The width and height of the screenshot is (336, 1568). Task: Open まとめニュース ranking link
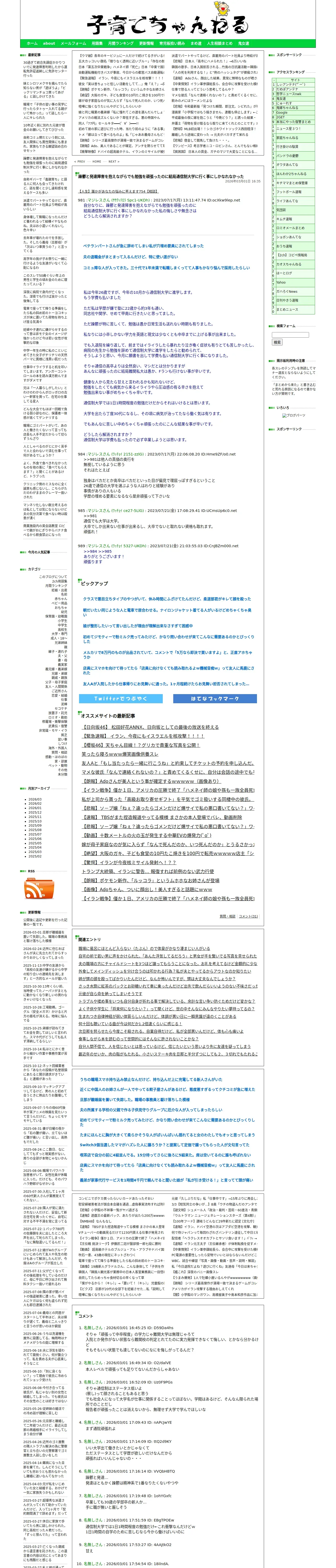point(287,309)
